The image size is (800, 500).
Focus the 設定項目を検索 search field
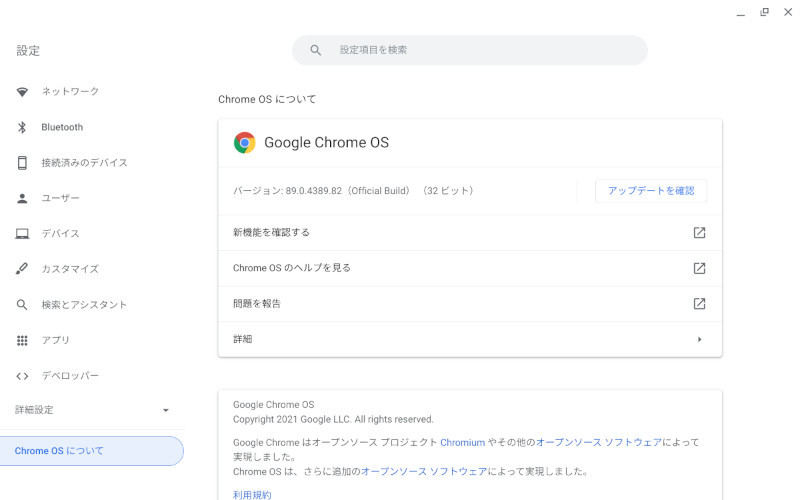[470, 50]
